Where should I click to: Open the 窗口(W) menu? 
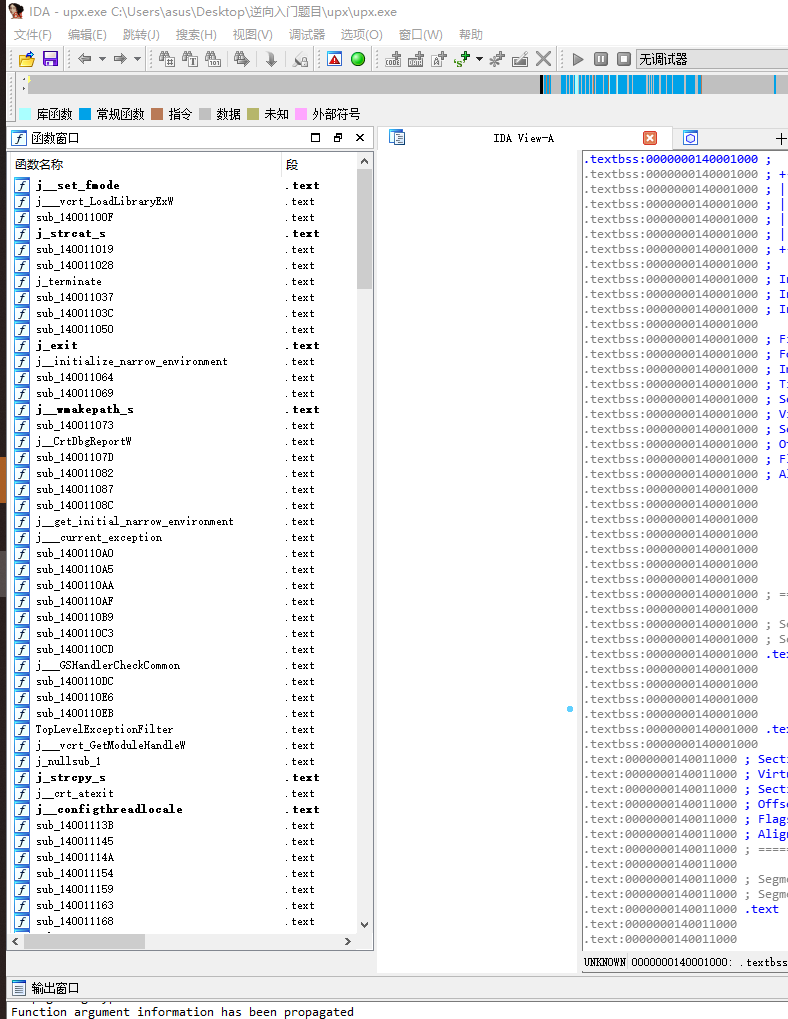[x=421, y=34]
